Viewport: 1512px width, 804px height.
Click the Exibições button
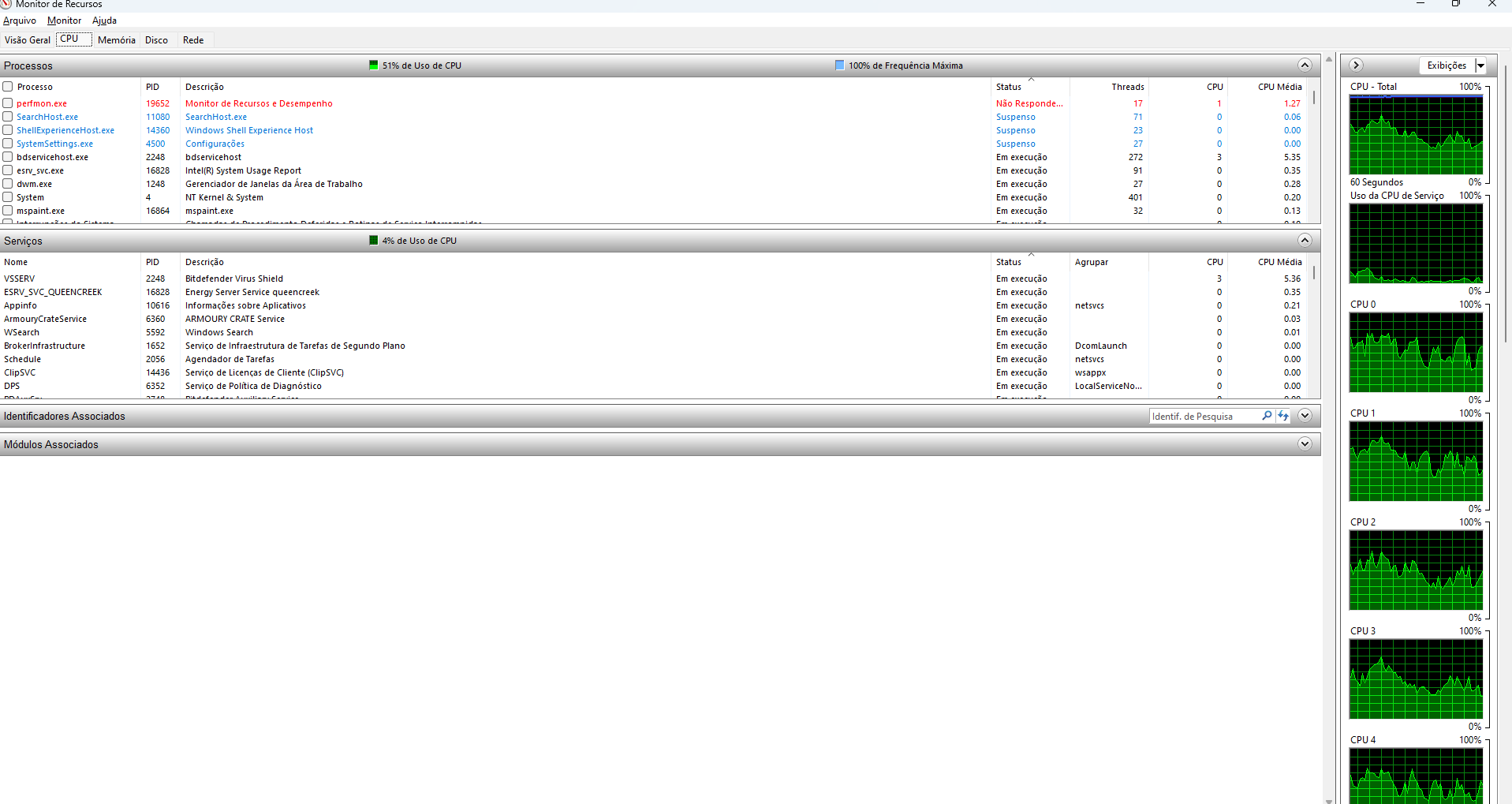coord(1447,65)
